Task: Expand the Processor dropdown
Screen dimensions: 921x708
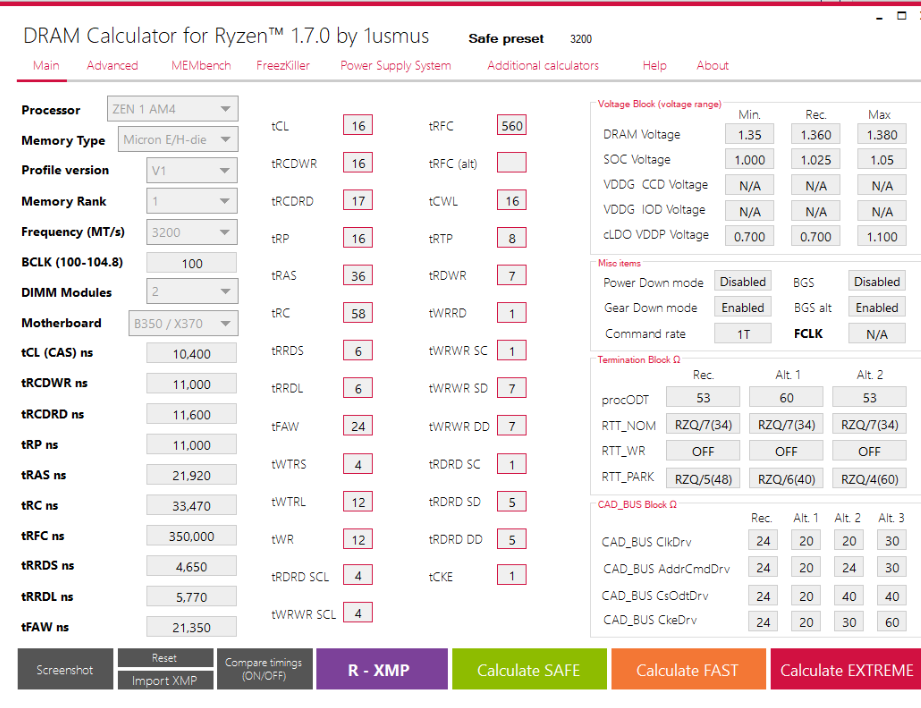Action: pos(173,109)
